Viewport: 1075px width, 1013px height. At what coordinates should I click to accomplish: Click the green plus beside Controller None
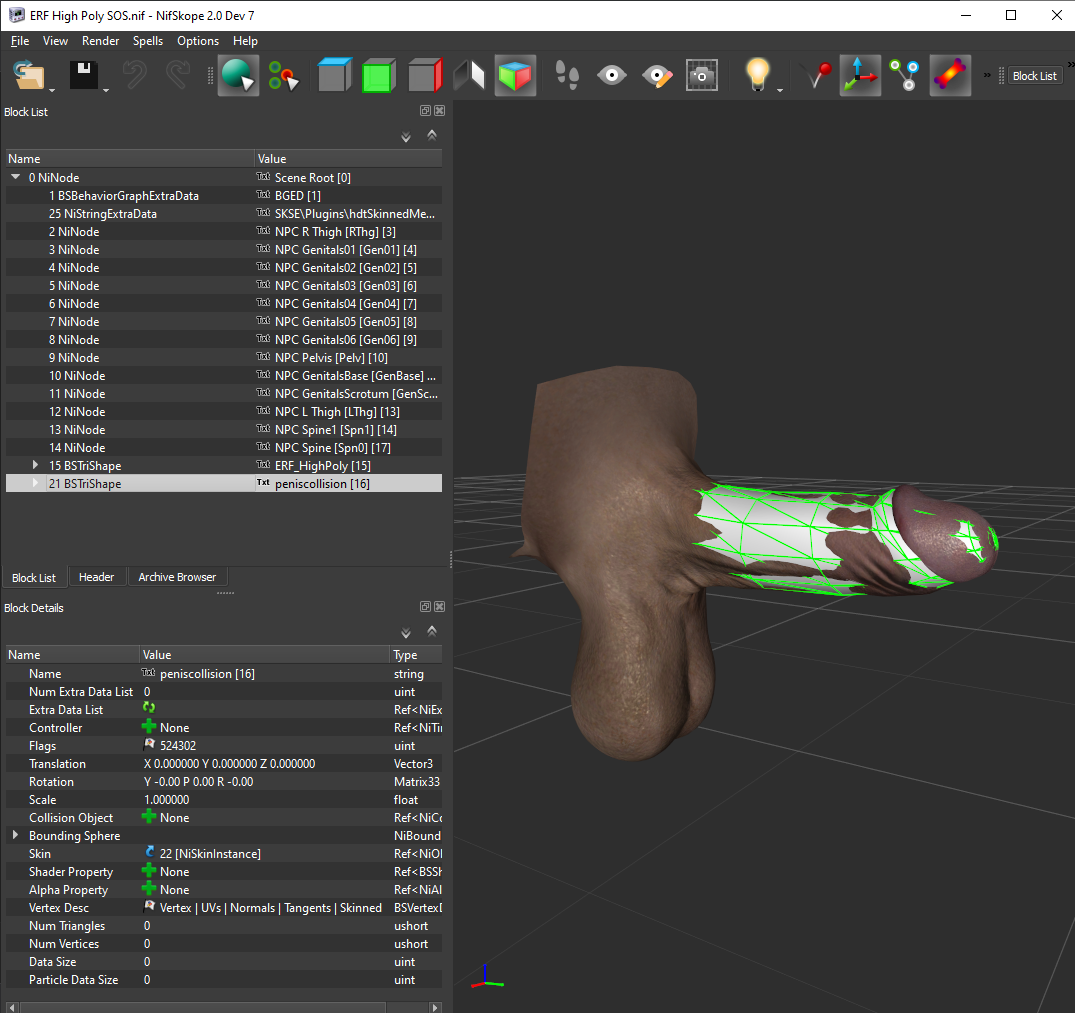(149, 726)
